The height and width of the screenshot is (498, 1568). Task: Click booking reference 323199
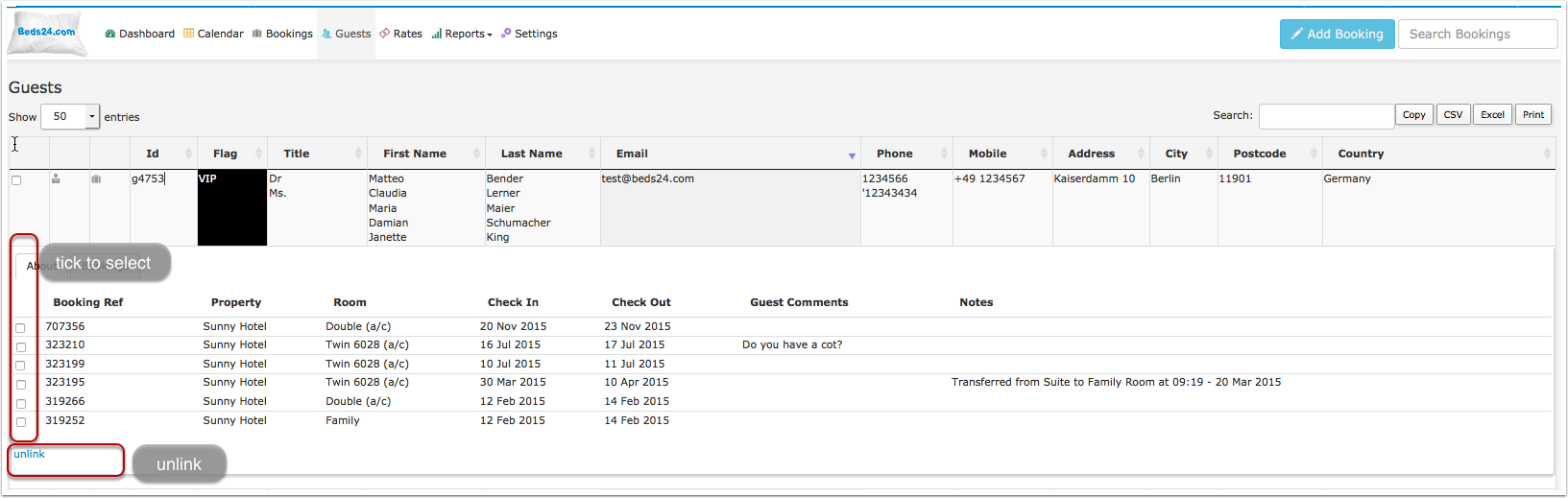point(65,364)
